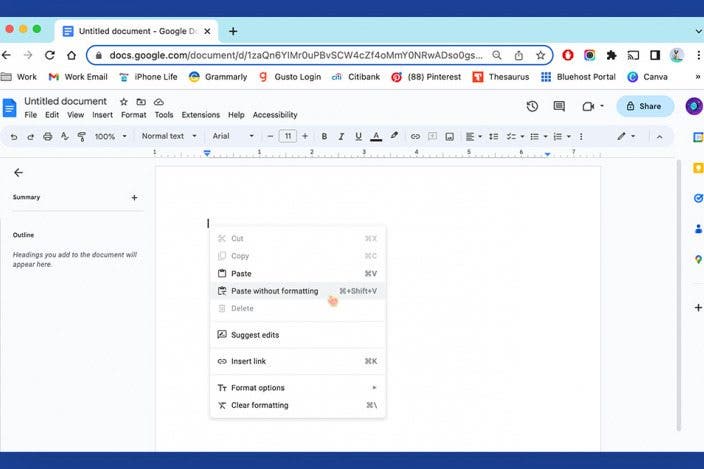Click the insert link toolbar icon

[415, 136]
